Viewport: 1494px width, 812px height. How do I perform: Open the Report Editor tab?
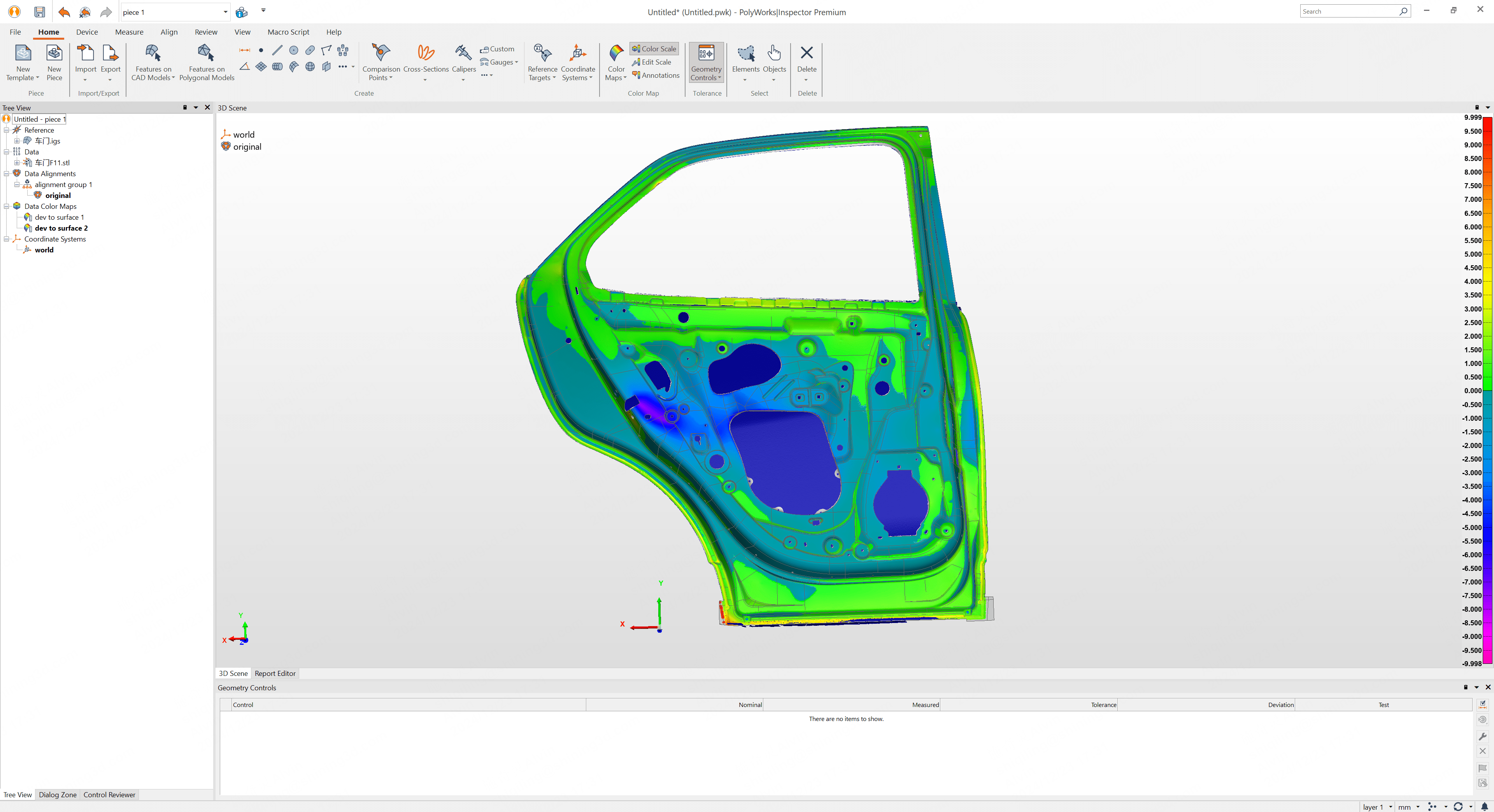[275, 673]
